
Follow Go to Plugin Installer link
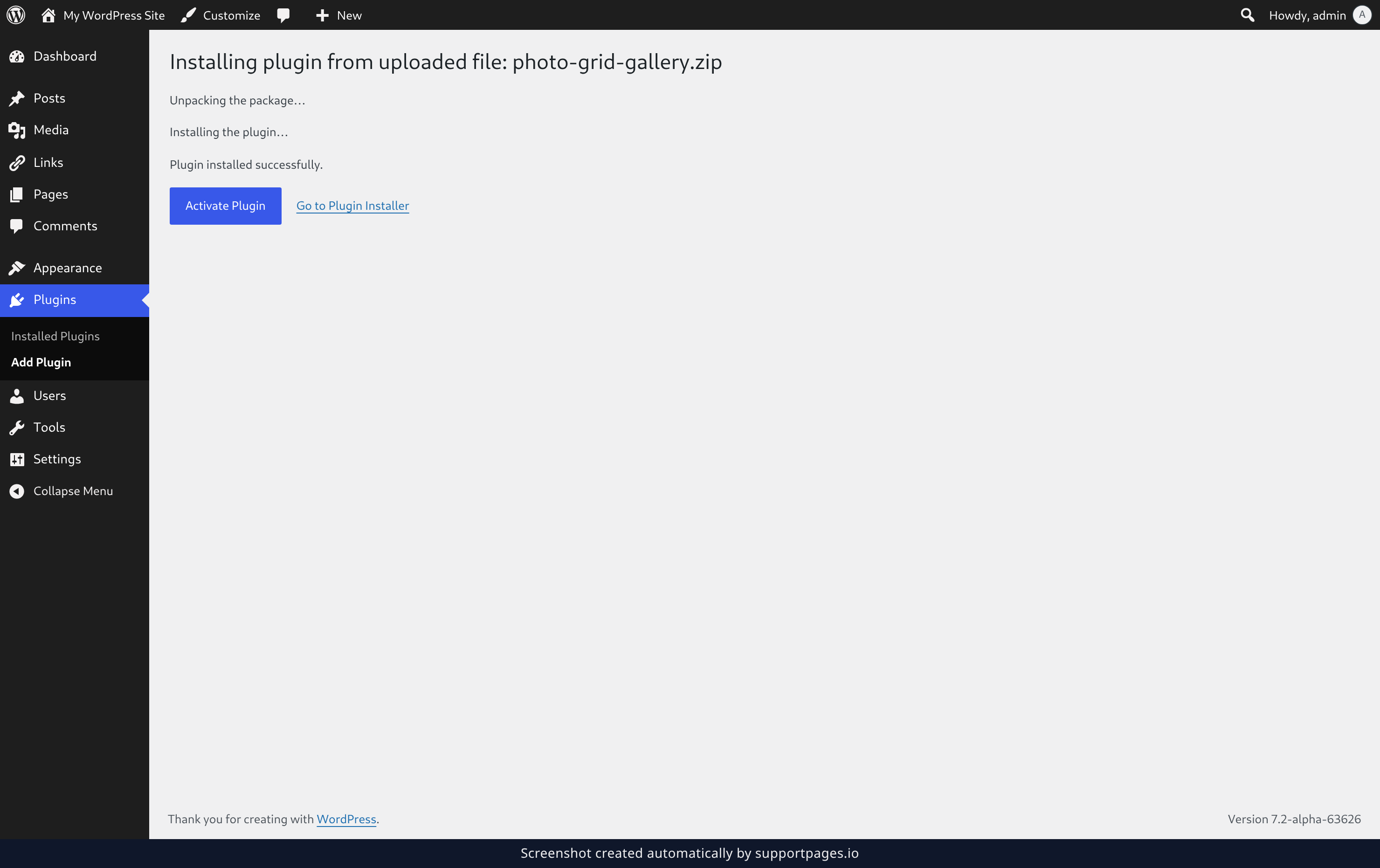coord(352,206)
